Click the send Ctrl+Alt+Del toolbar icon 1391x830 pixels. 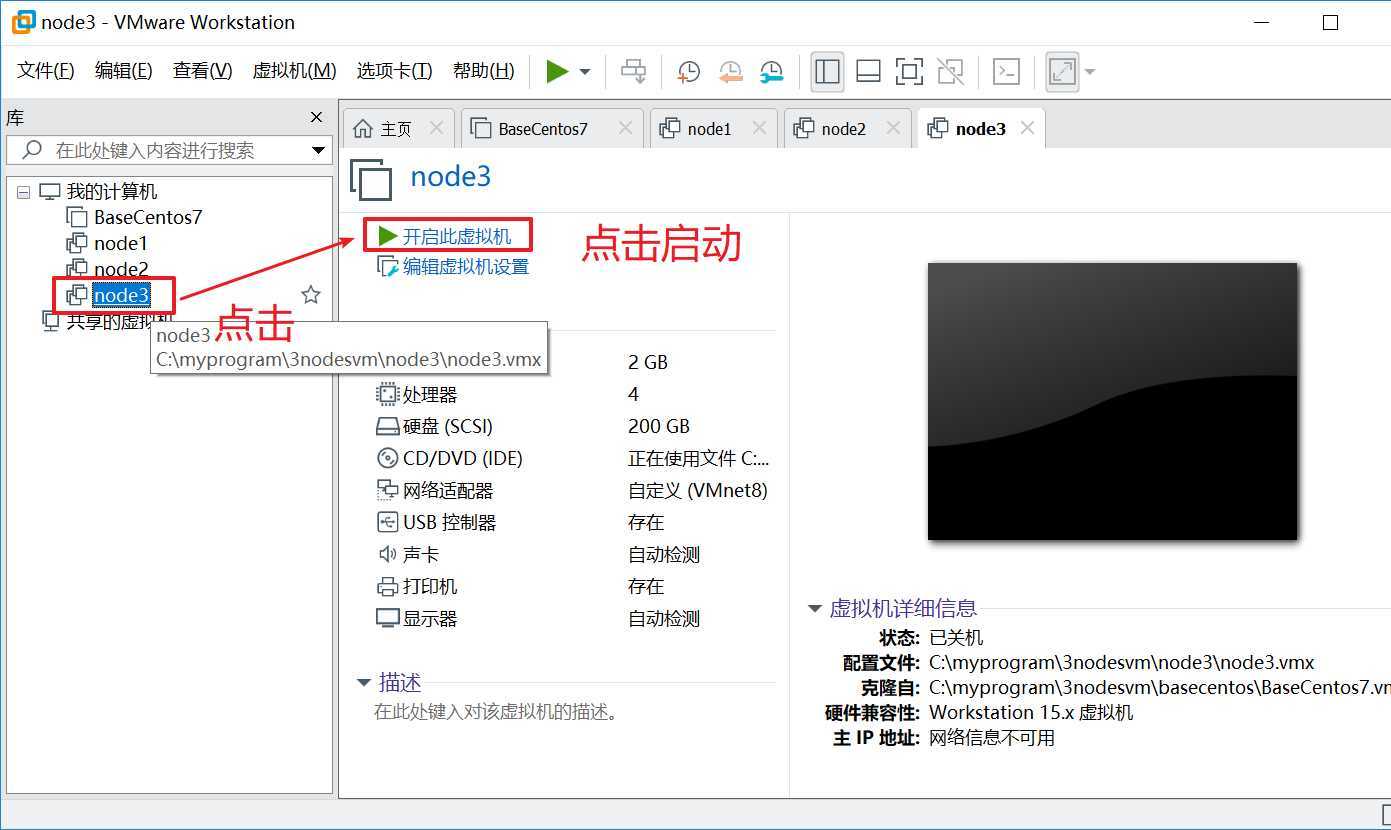[x=634, y=71]
